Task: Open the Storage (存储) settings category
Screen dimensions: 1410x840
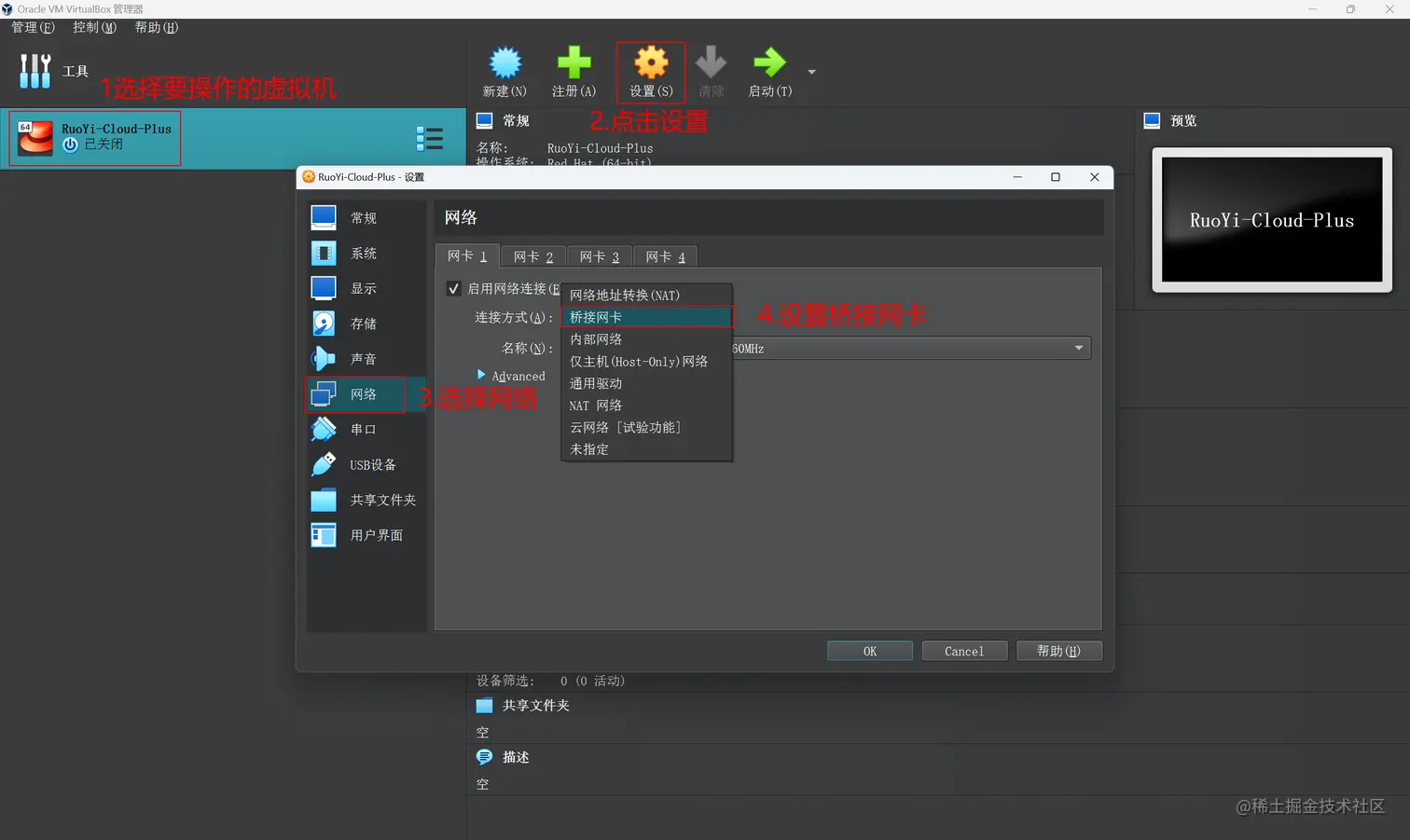Action: click(x=366, y=324)
